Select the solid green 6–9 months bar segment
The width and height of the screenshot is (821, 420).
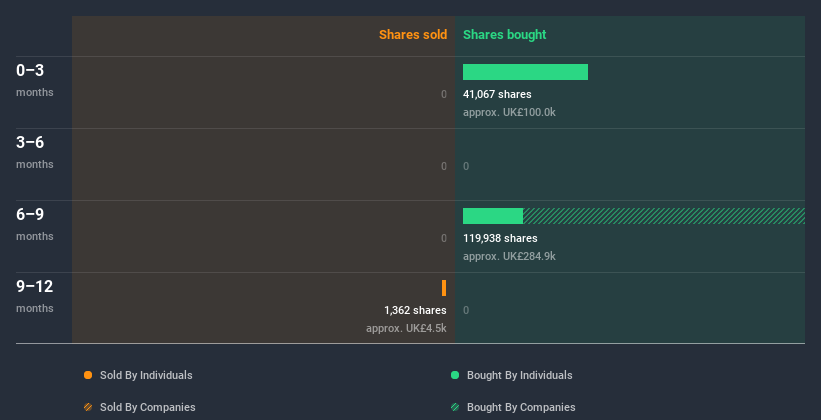(x=493, y=216)
